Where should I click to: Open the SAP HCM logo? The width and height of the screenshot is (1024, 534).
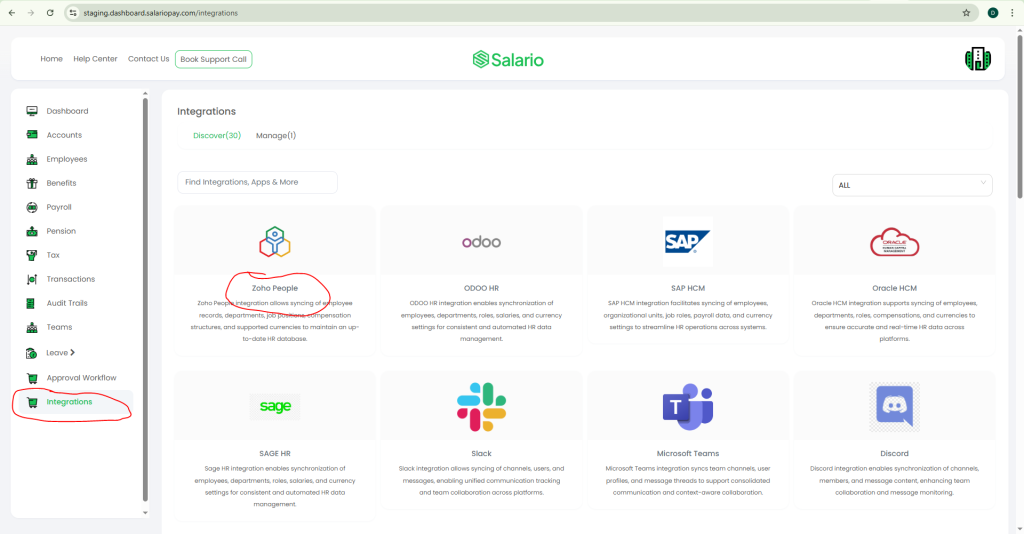(687, 241)
